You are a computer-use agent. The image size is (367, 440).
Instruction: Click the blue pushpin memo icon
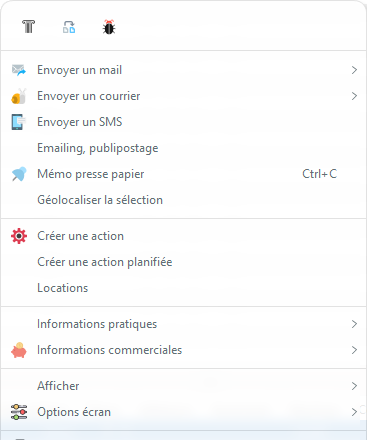coord(19,174)
